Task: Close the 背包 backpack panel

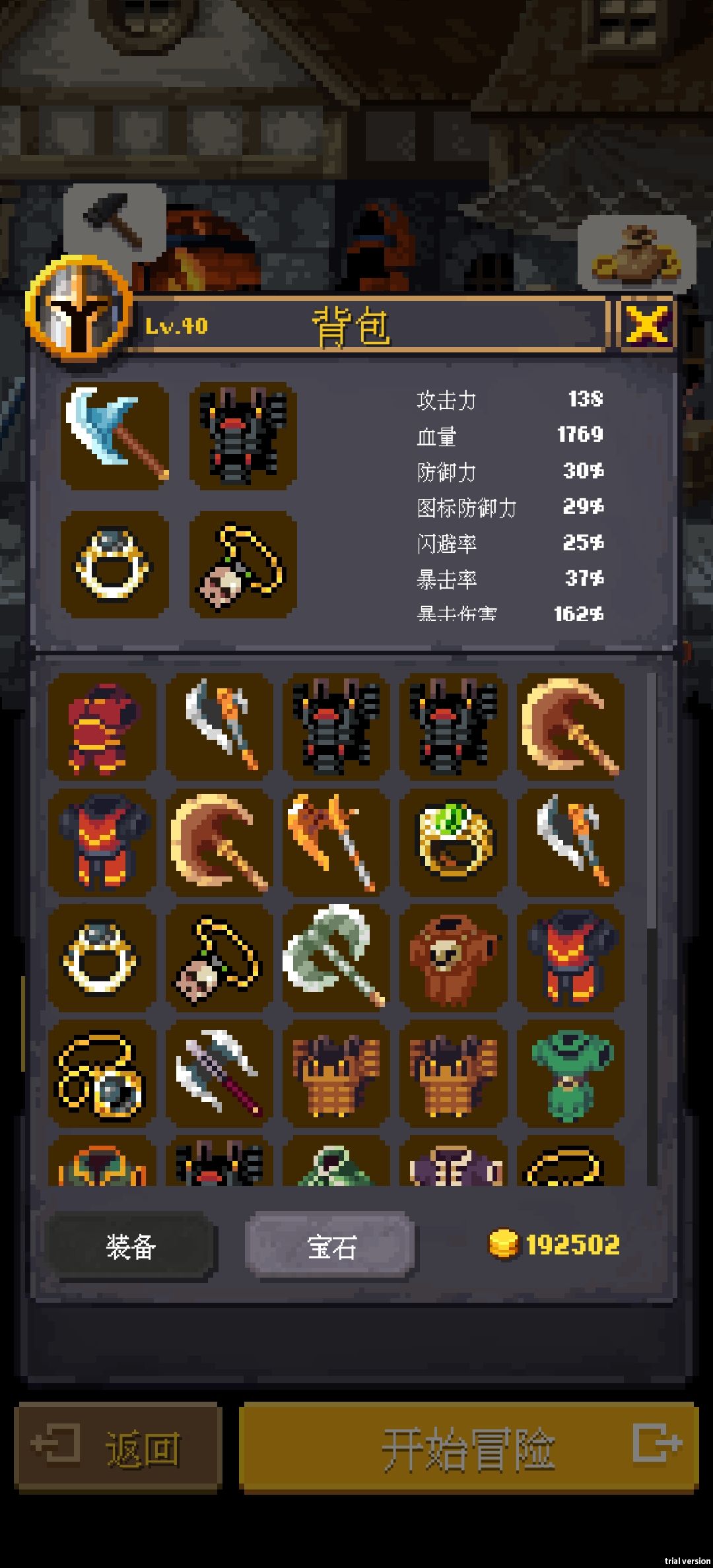Action: click(647, 324)
